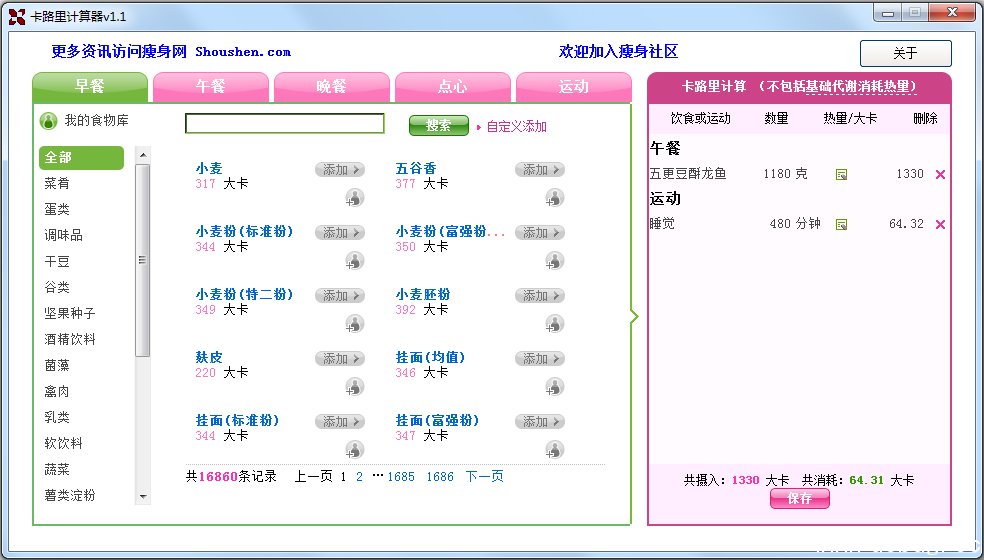Select the 乳类 category
Screen dimensions: 984x560
coord(57,417)
